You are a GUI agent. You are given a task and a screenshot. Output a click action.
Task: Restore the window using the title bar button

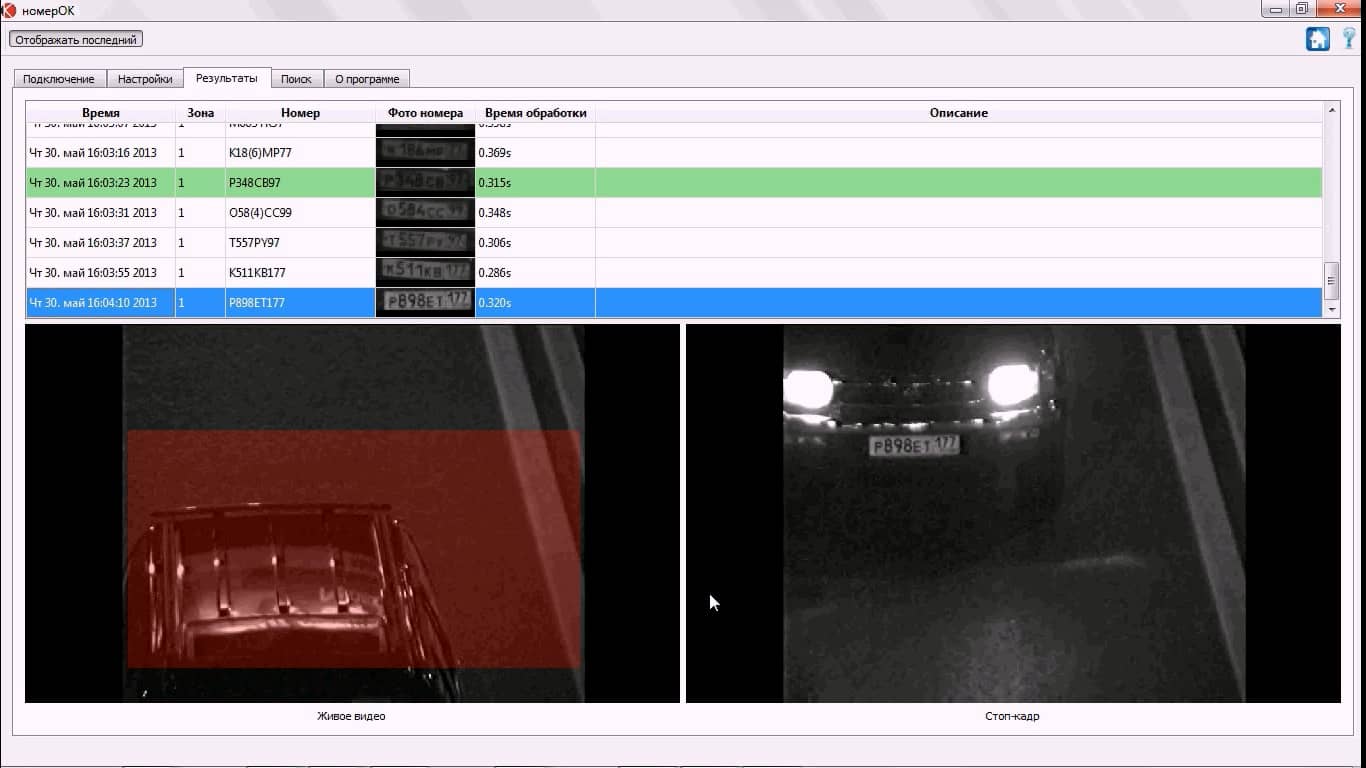point(1301,9)
